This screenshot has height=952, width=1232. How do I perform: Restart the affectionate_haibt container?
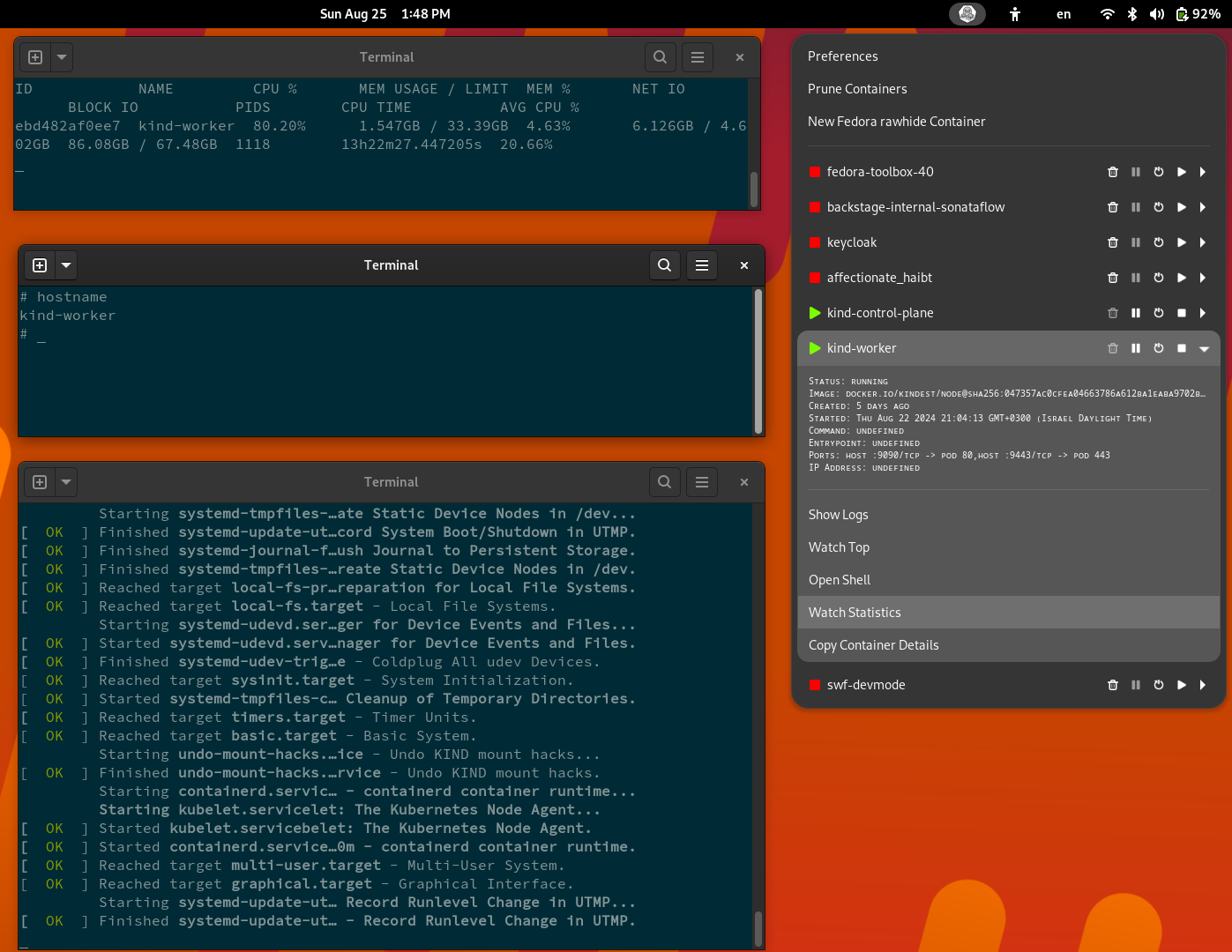click(x=1159, y=278)
